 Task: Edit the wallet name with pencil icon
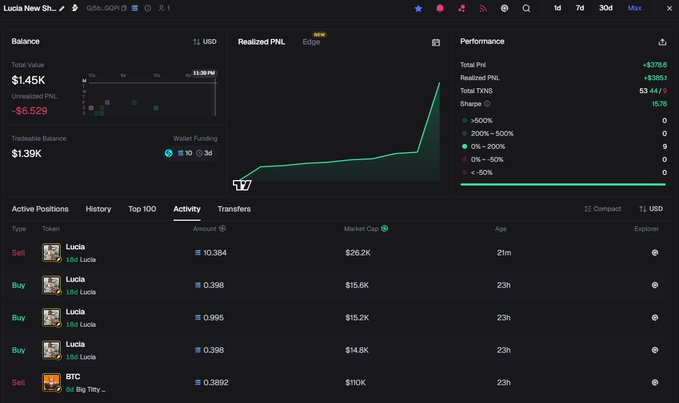point(62,8)
